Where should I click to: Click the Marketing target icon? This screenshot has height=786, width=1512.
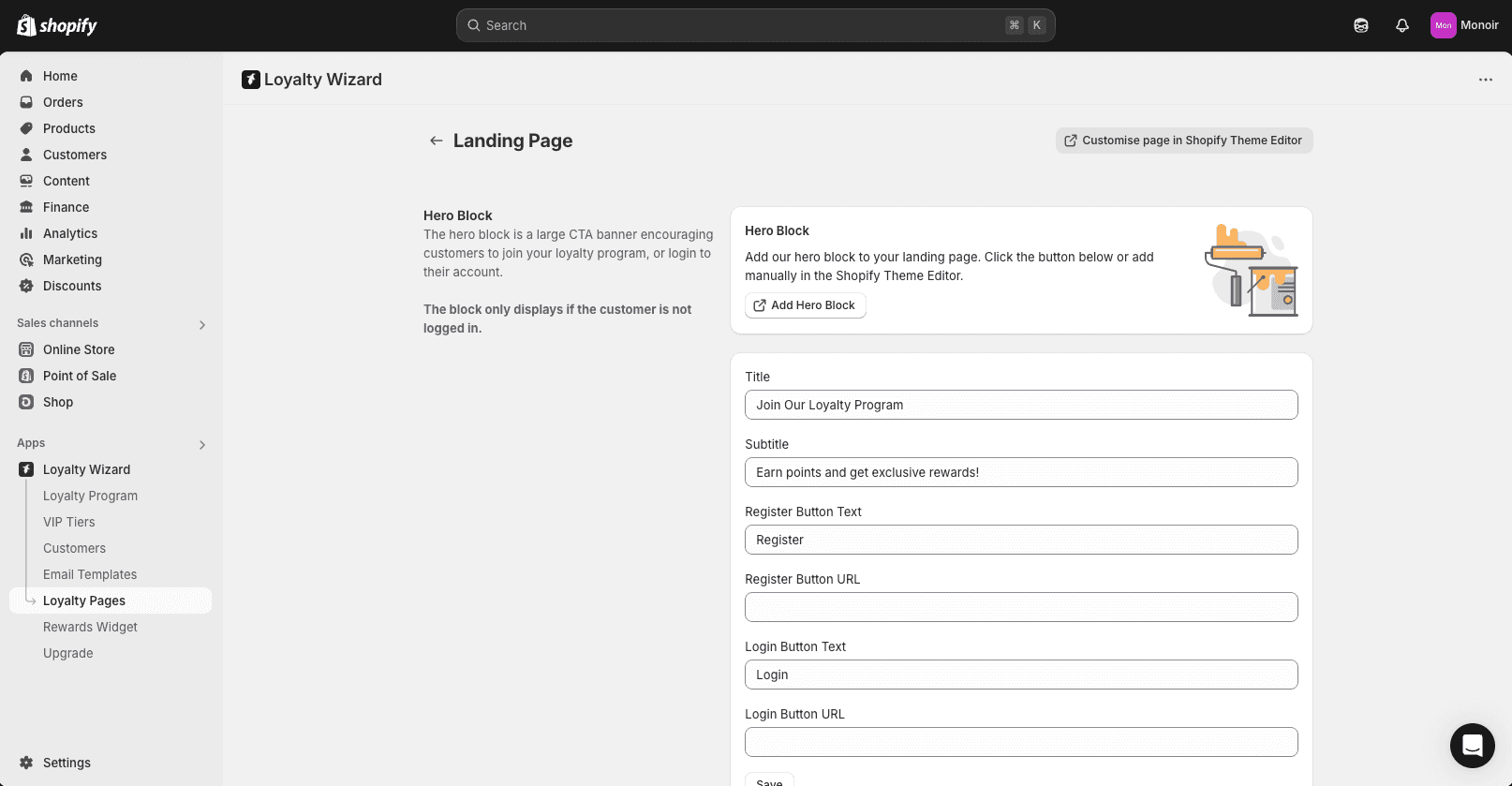[26, 260]
